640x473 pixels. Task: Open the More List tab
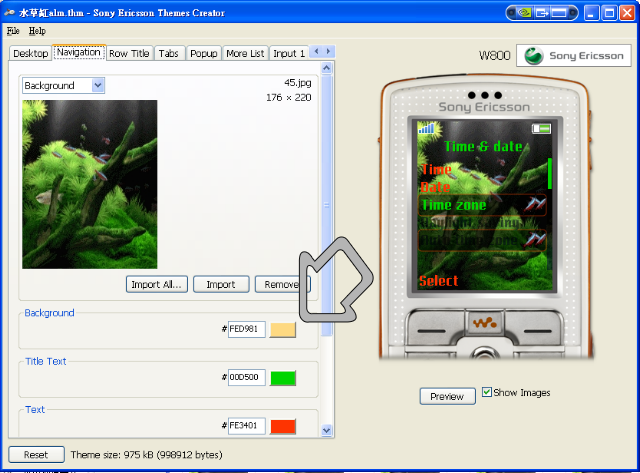point(245,53)
